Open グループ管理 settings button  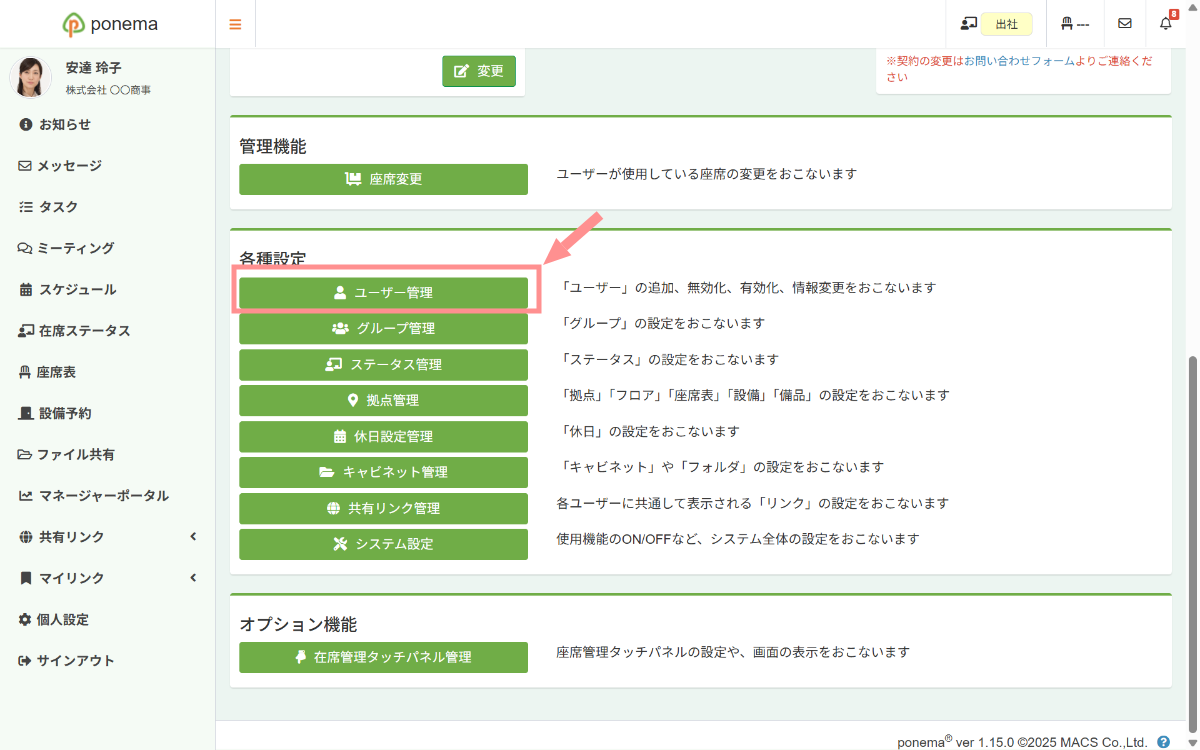click(383, 328)
